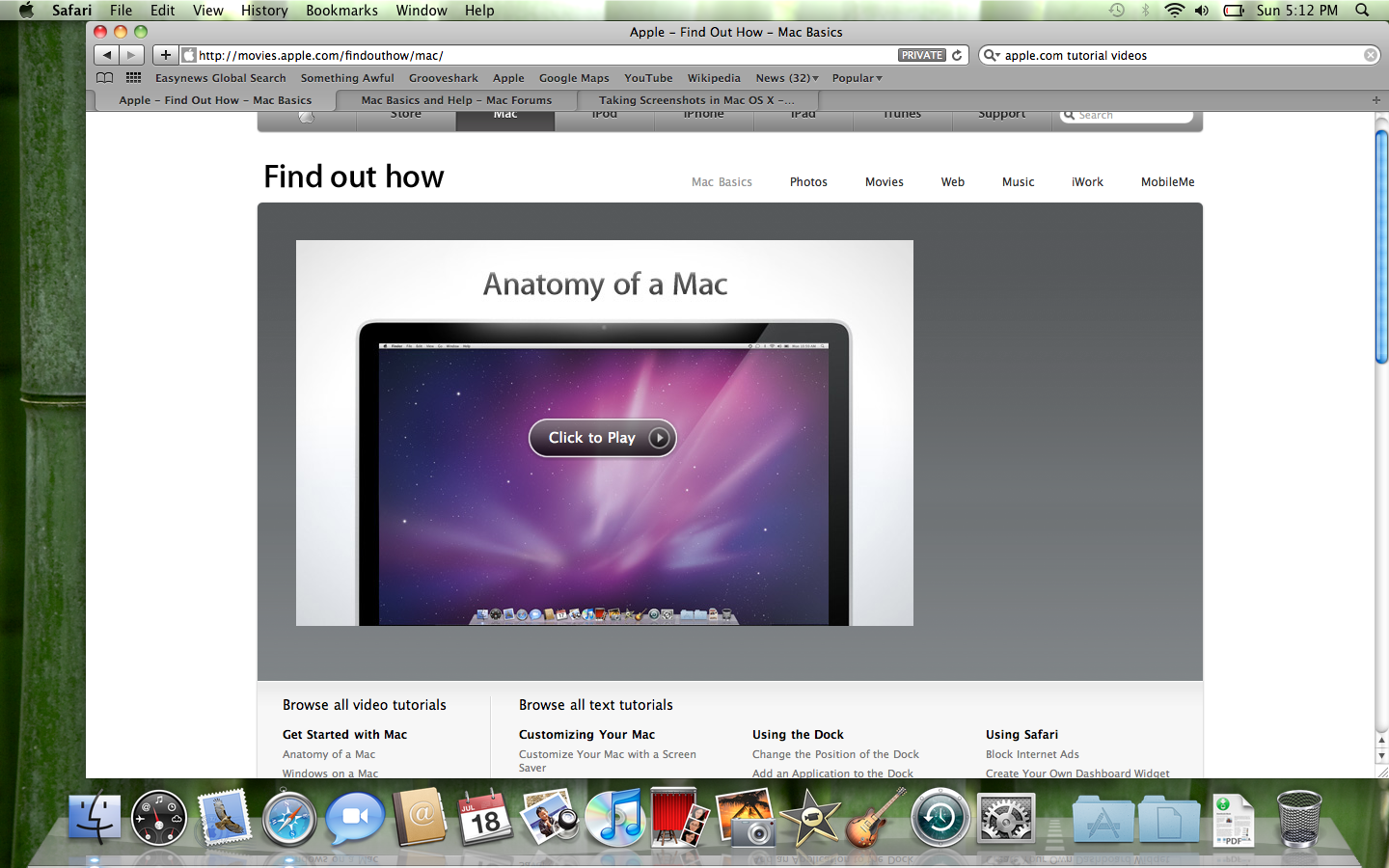
Task: Go to the Music section
Action: coord(1018,182)
